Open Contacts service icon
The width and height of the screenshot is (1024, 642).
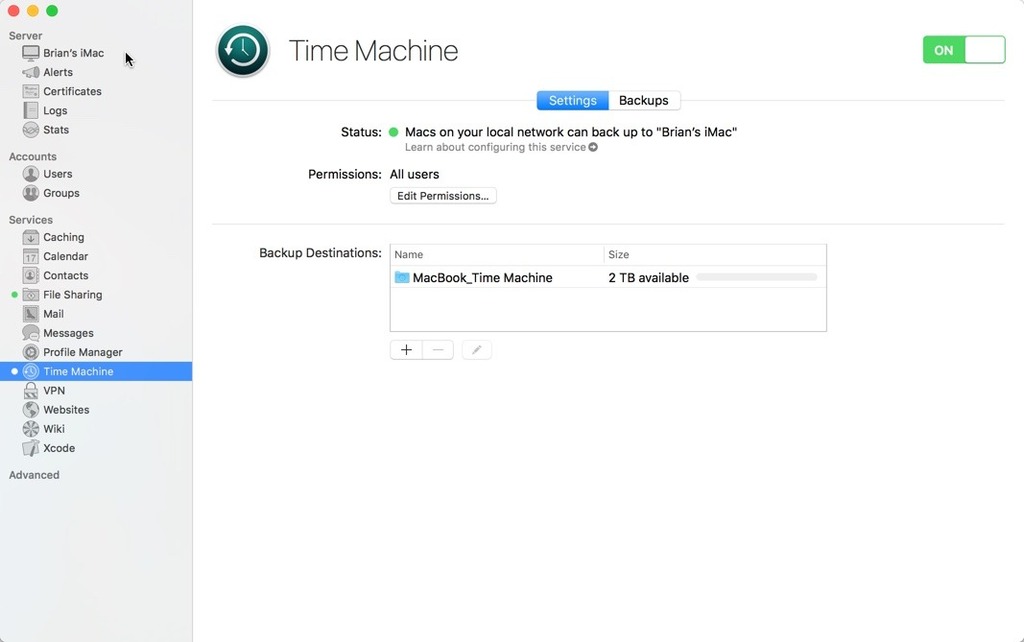tap(31, 276)
